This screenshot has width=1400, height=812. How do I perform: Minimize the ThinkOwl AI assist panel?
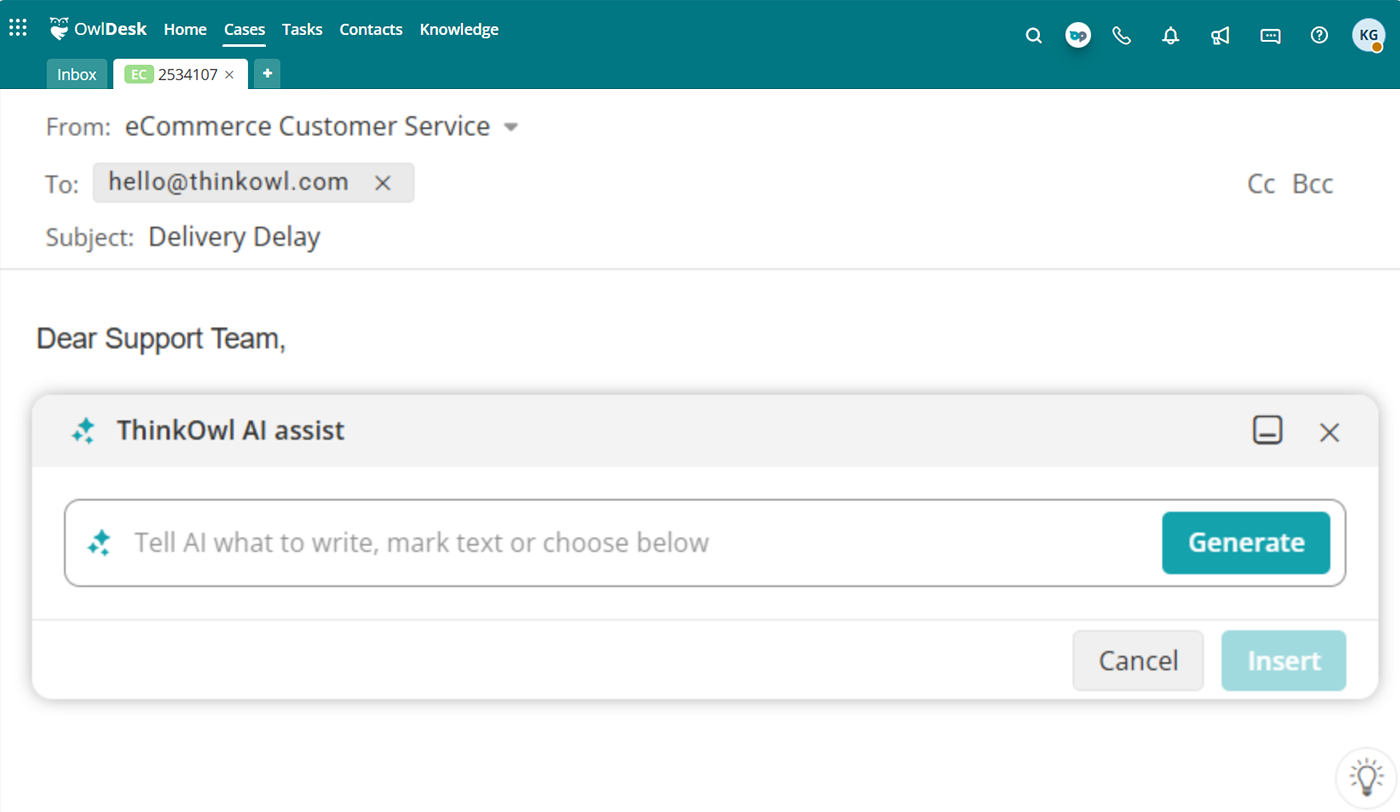[1267, 431]
